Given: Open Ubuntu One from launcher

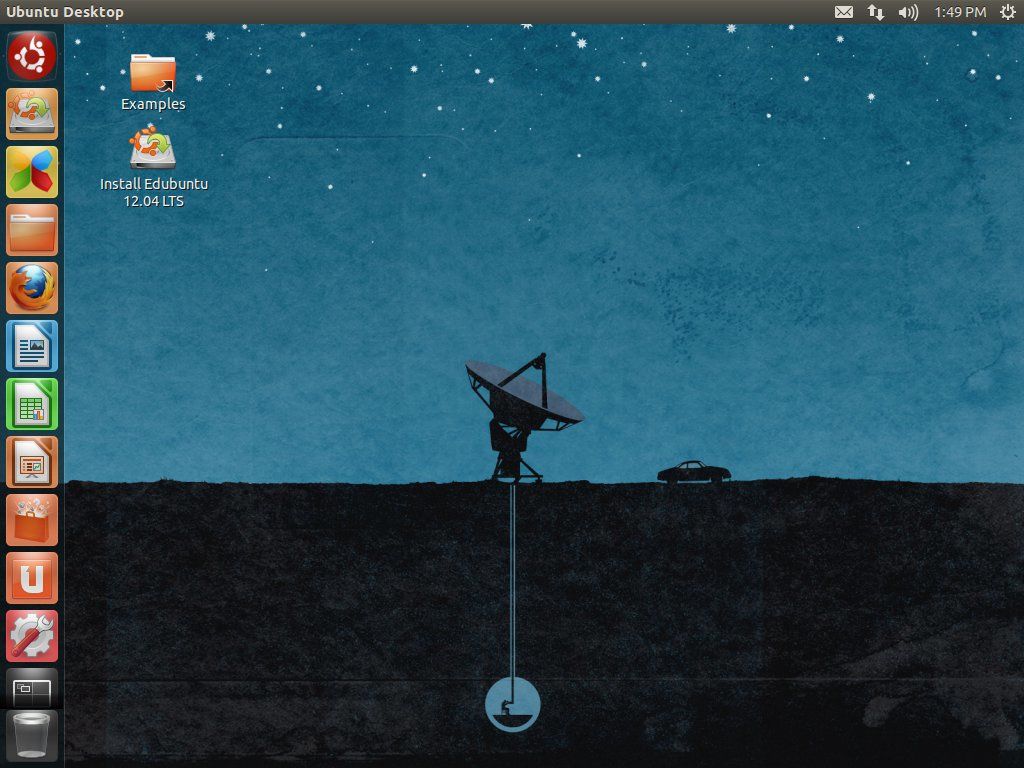Looking at the screenshot, I should click(32, 578).
